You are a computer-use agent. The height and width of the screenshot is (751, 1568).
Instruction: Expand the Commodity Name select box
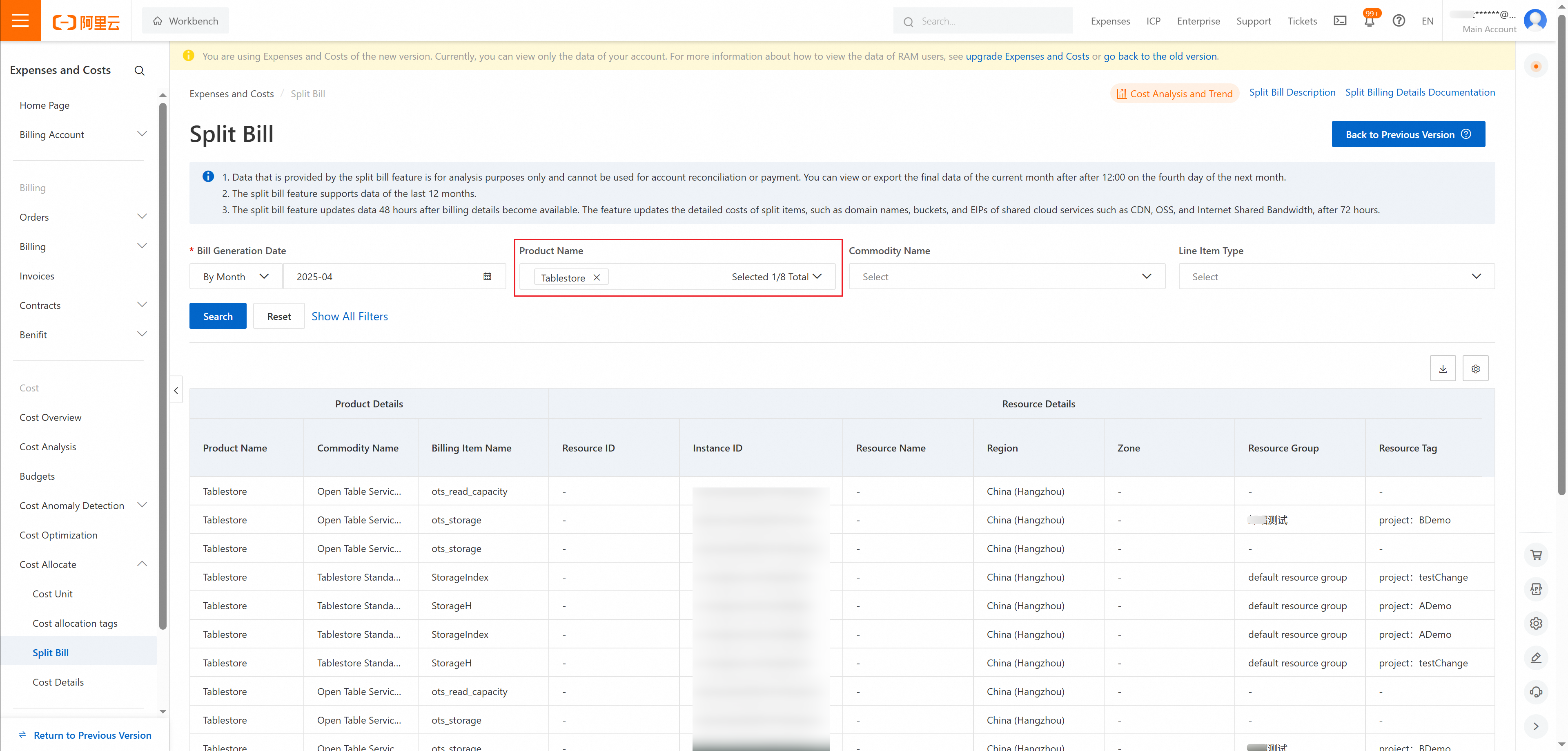1007,277
